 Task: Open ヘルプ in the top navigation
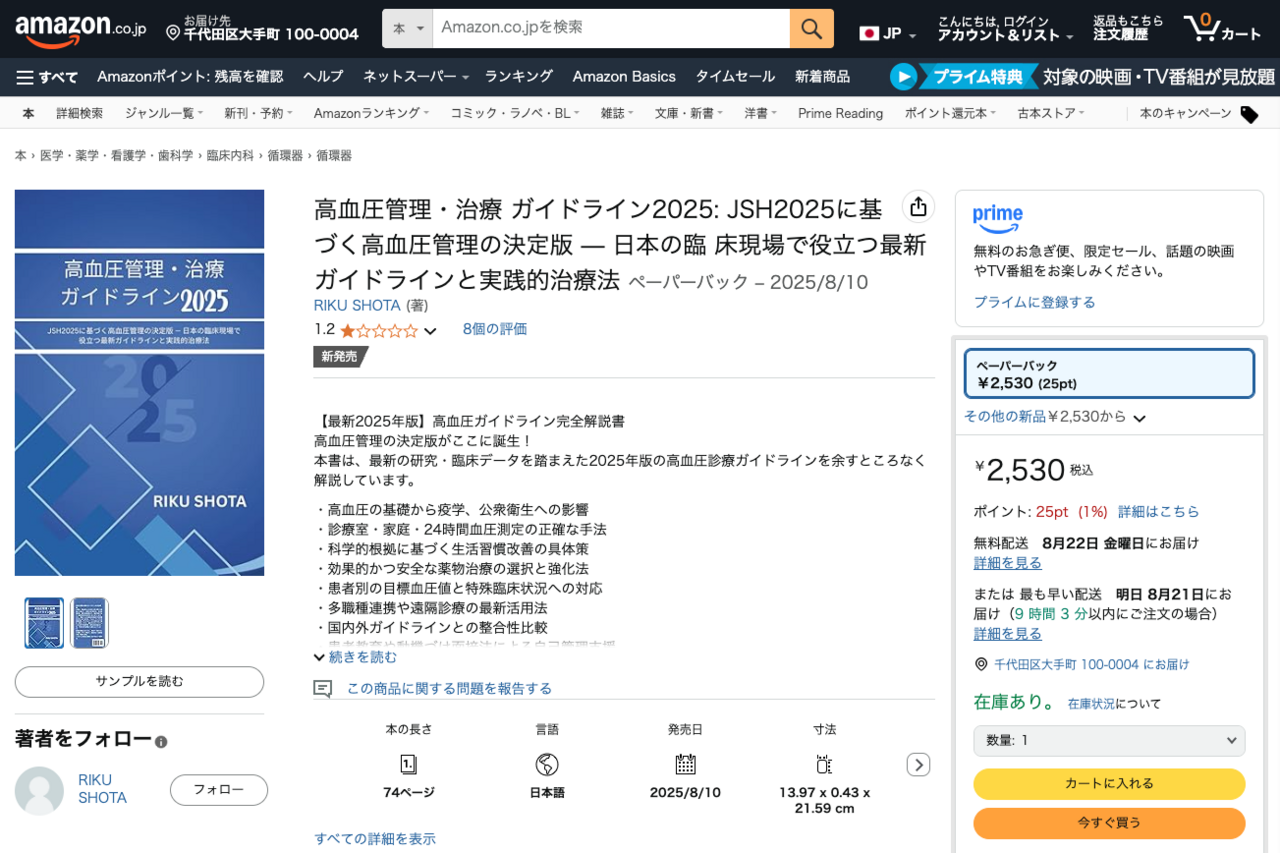pyautogui.click(x=323, y=77)
